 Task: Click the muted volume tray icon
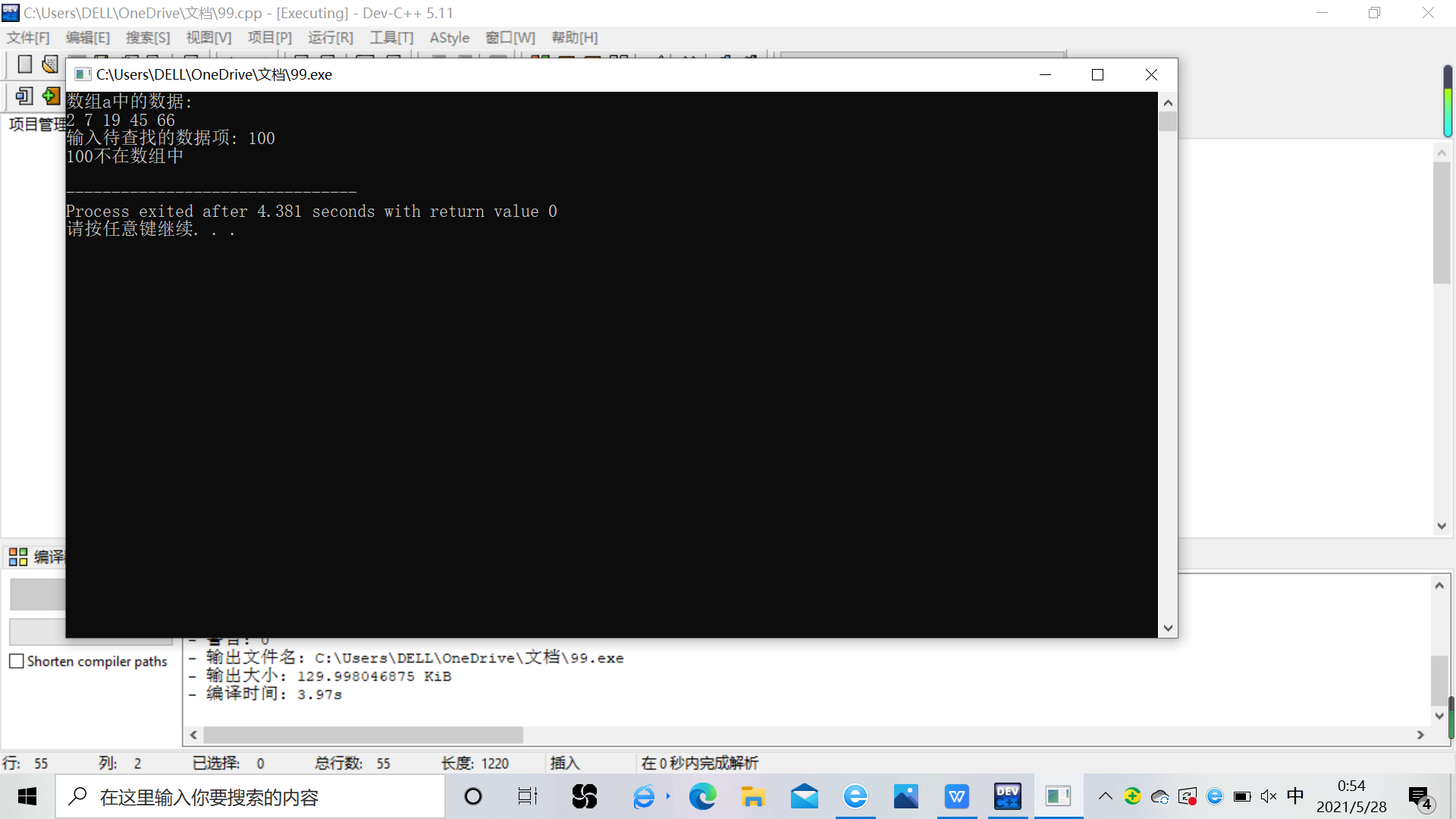point(1268,796)
